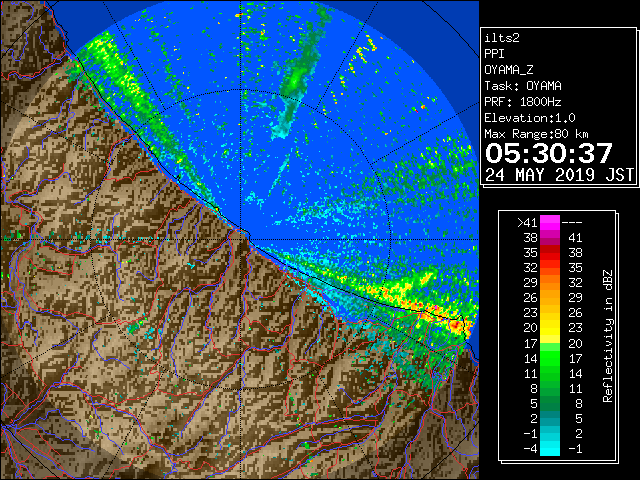Click the radar center point on the coastline

pos(241,240)
